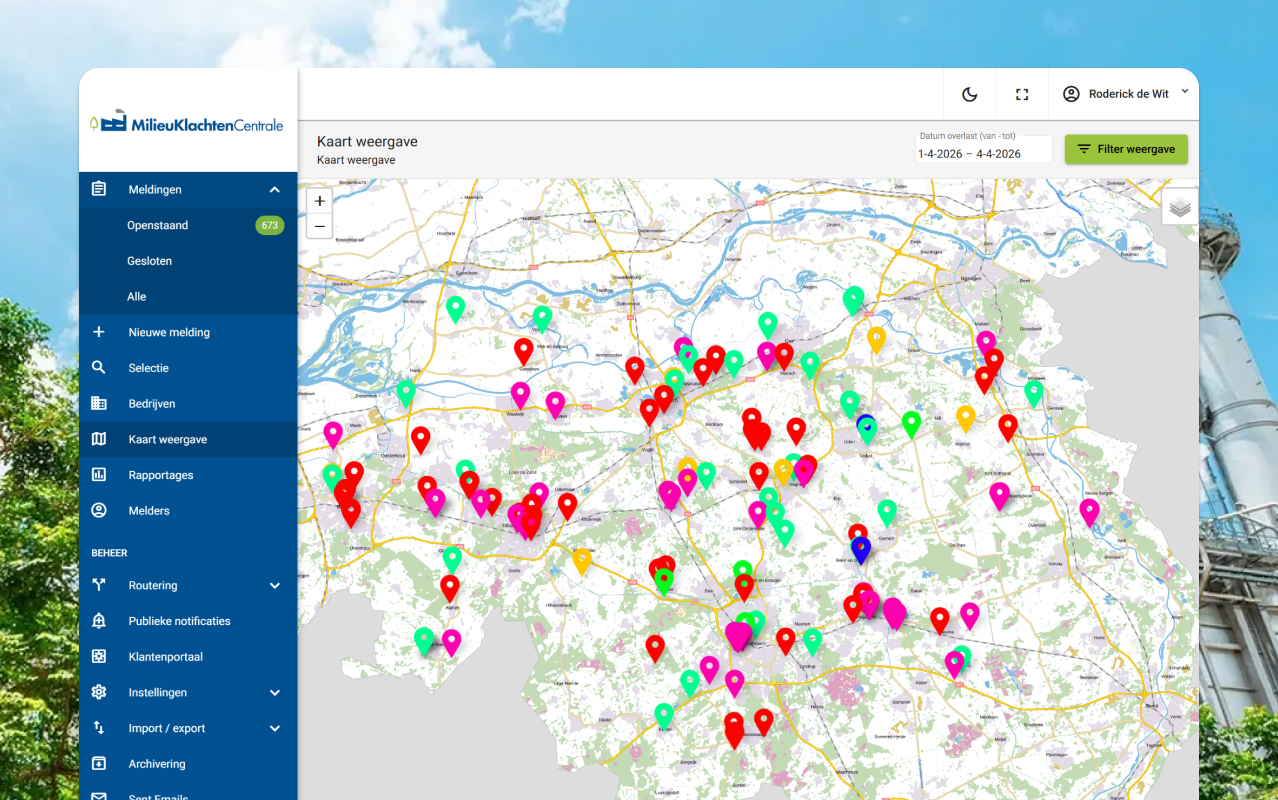Screen dimensions: 1278x800
Task: Click the Filter weergave button
Action: pyautogui.click(x=1126, y=148)
